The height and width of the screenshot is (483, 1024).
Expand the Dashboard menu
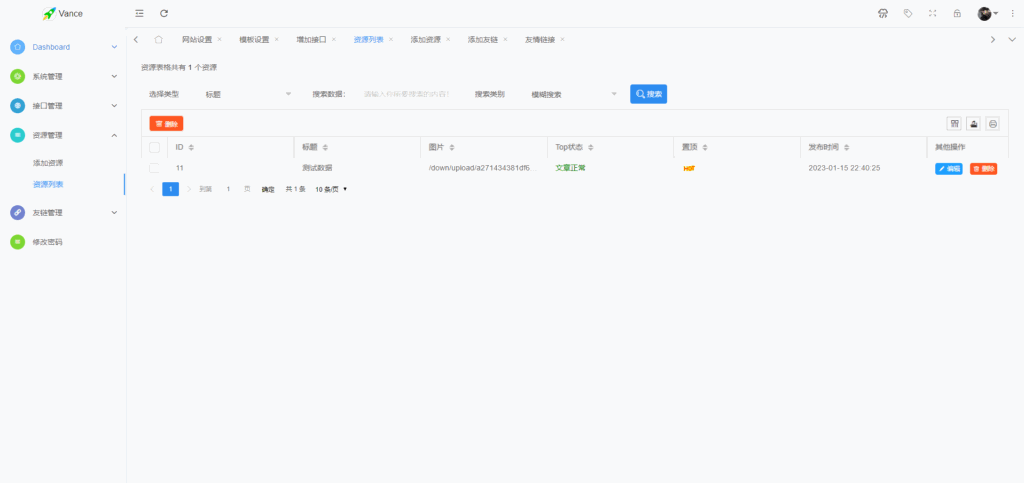coord(114,47)
